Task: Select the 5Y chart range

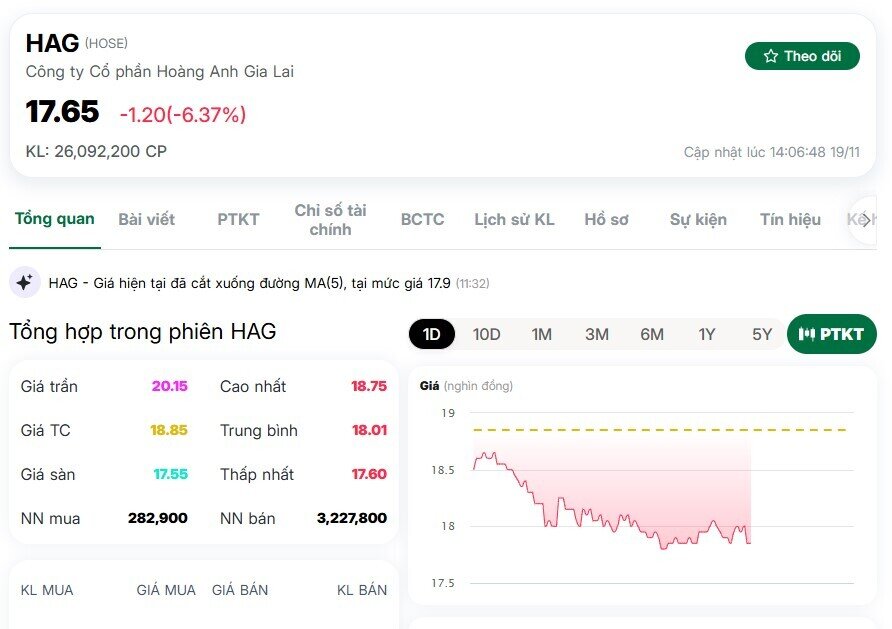Action: point(762,334)
